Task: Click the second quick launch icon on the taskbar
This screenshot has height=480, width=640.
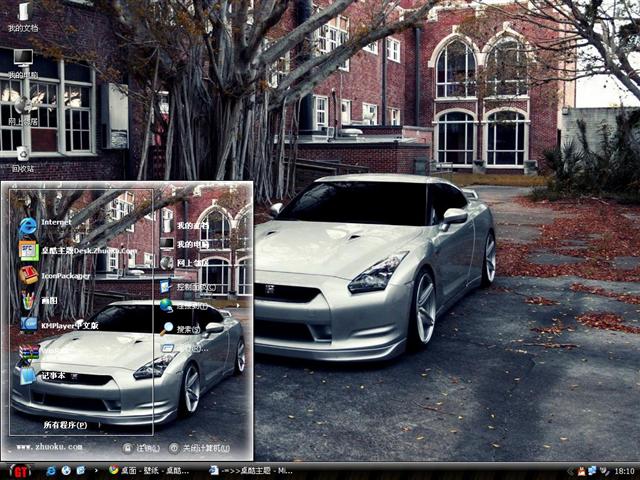Action: pyautogui.click(x=66, y=471)
